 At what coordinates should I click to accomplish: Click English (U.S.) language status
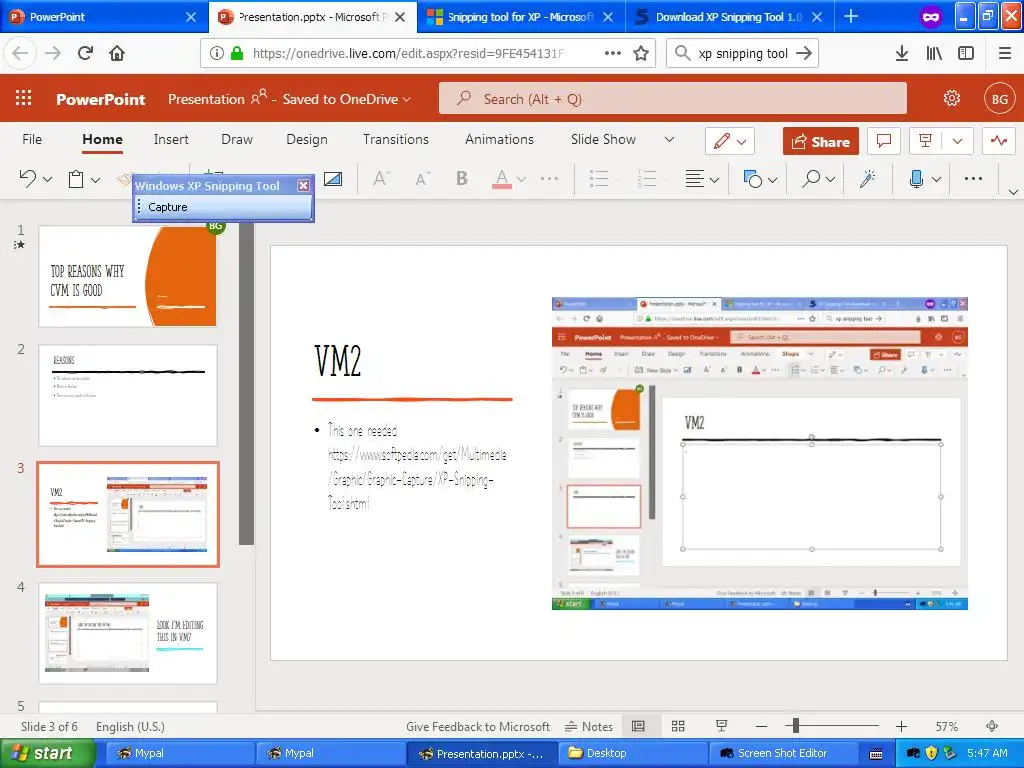click(130, 726)
